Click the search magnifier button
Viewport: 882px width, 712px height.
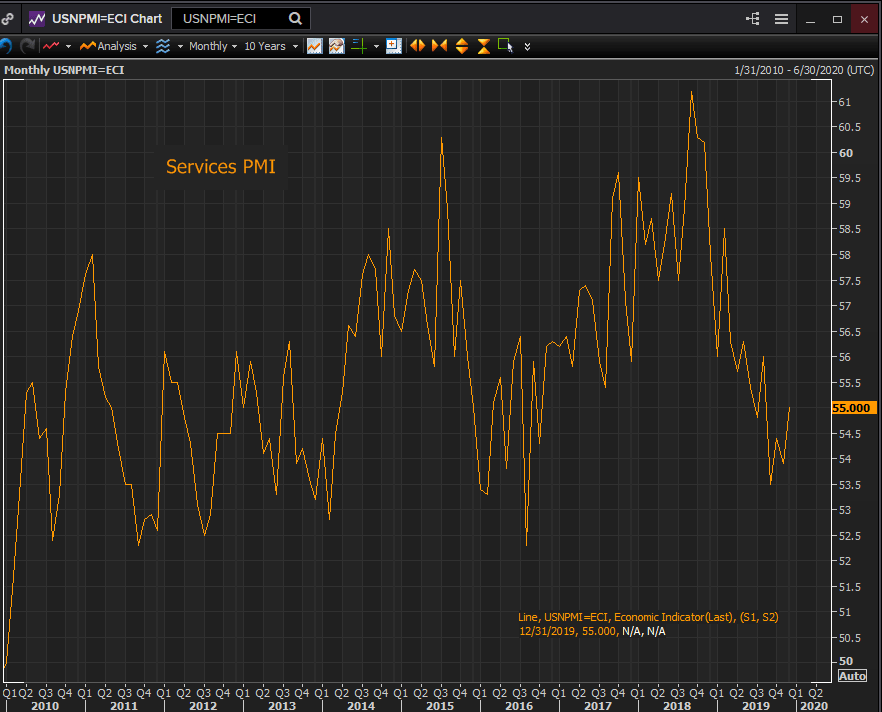point(295,19)
